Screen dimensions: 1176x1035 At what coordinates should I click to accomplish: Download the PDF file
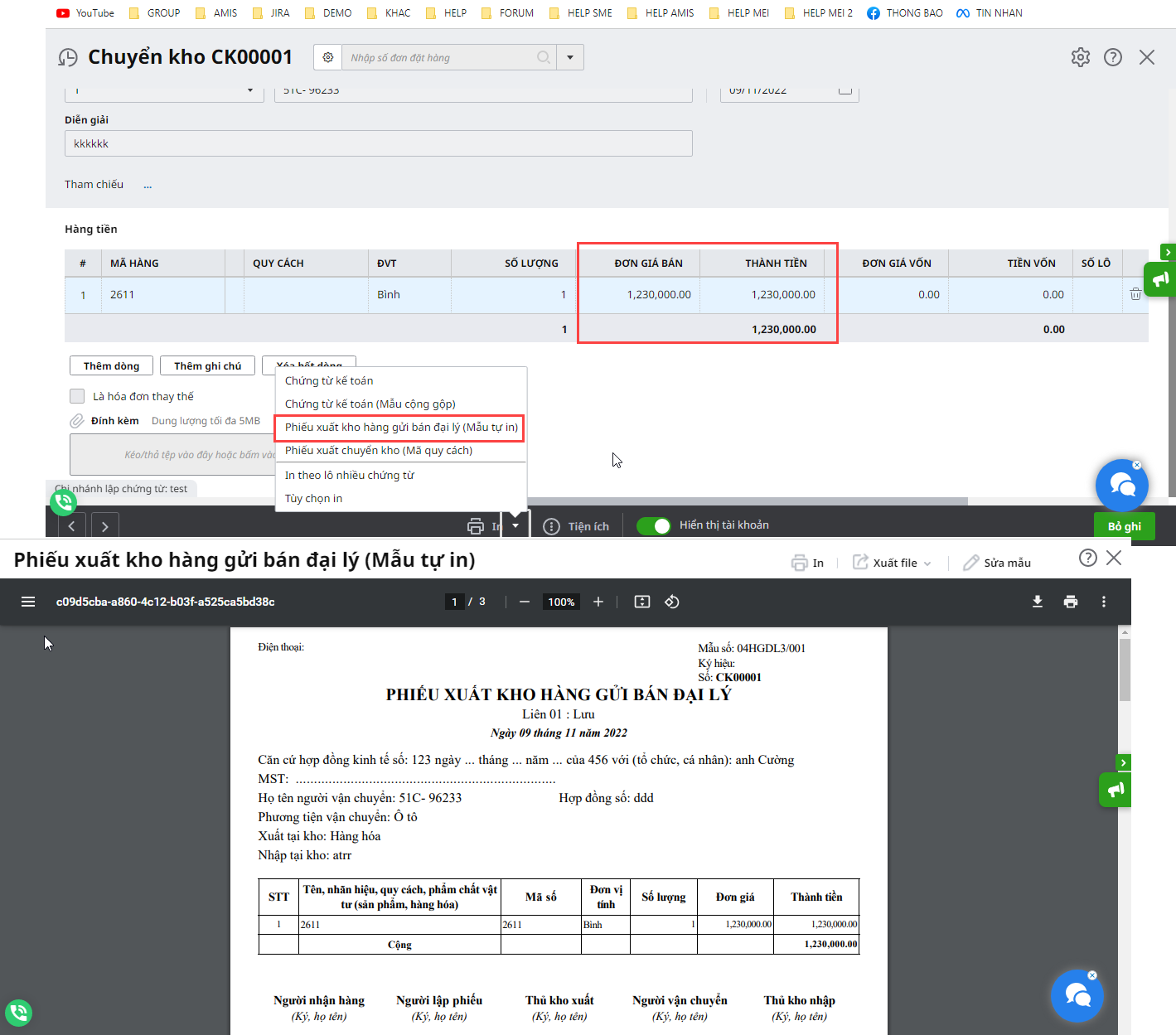point(1038,602)
